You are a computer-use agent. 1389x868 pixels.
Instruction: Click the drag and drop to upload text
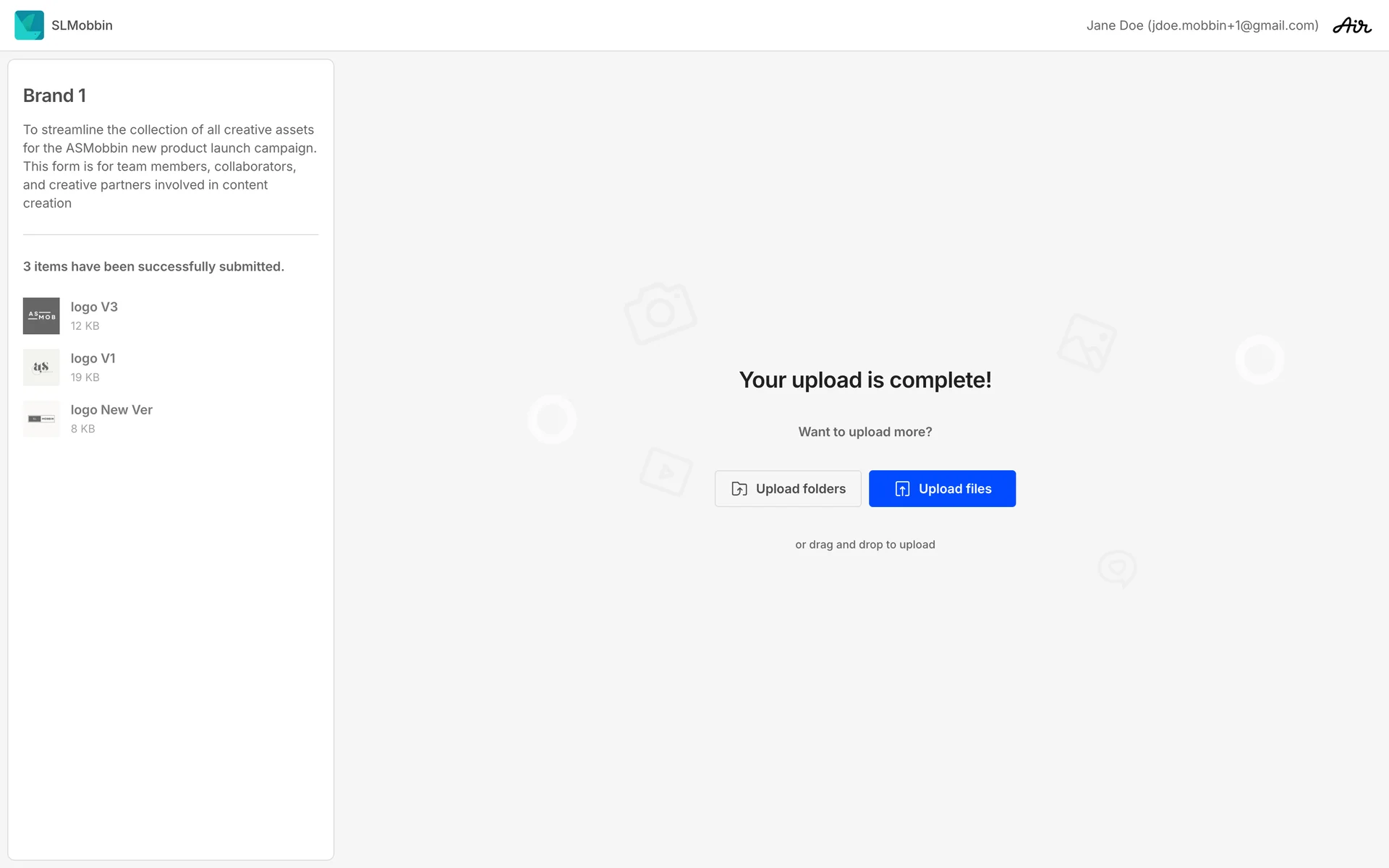point(865,545)
